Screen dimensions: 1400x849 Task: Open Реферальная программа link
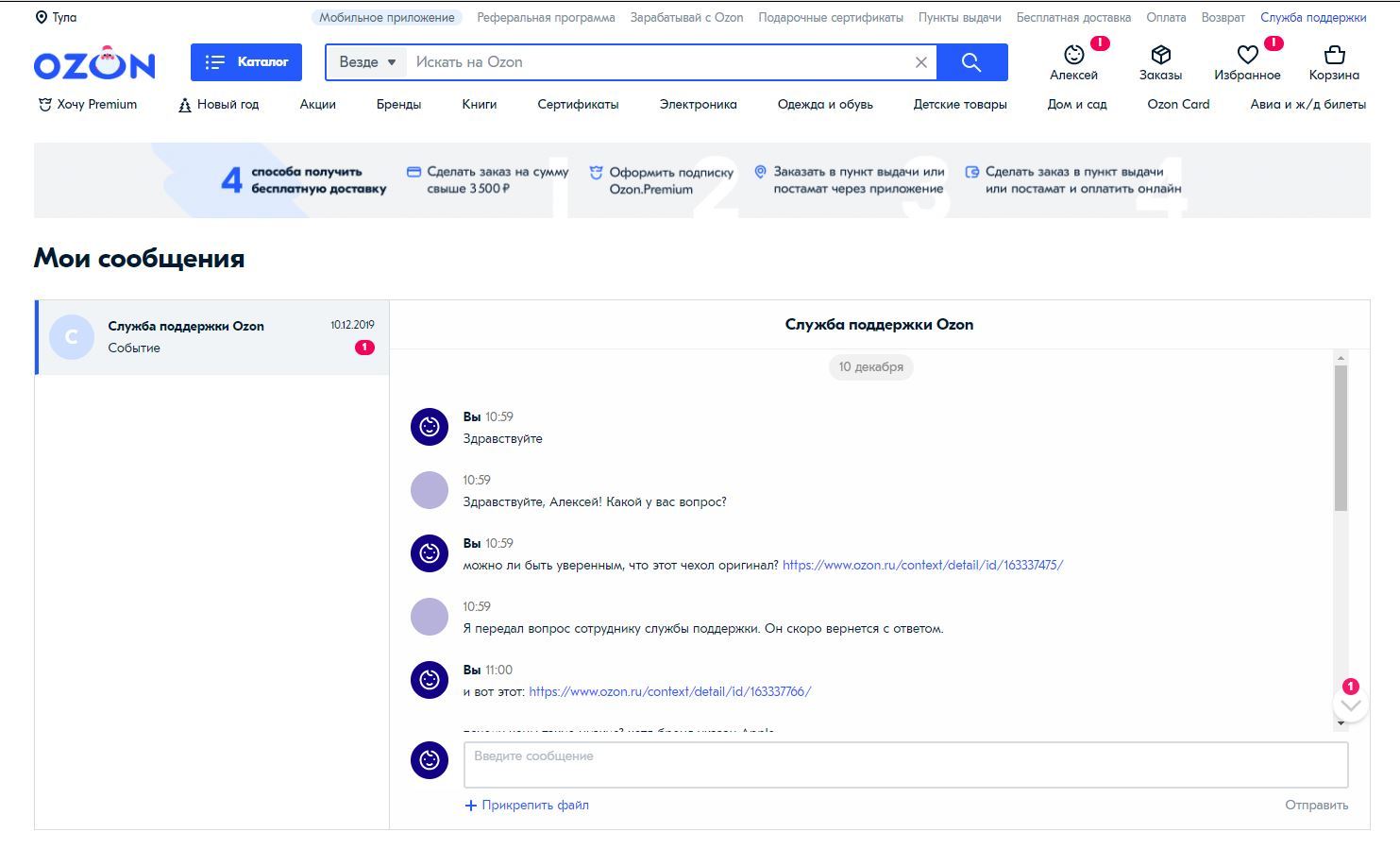click(546, 17)
